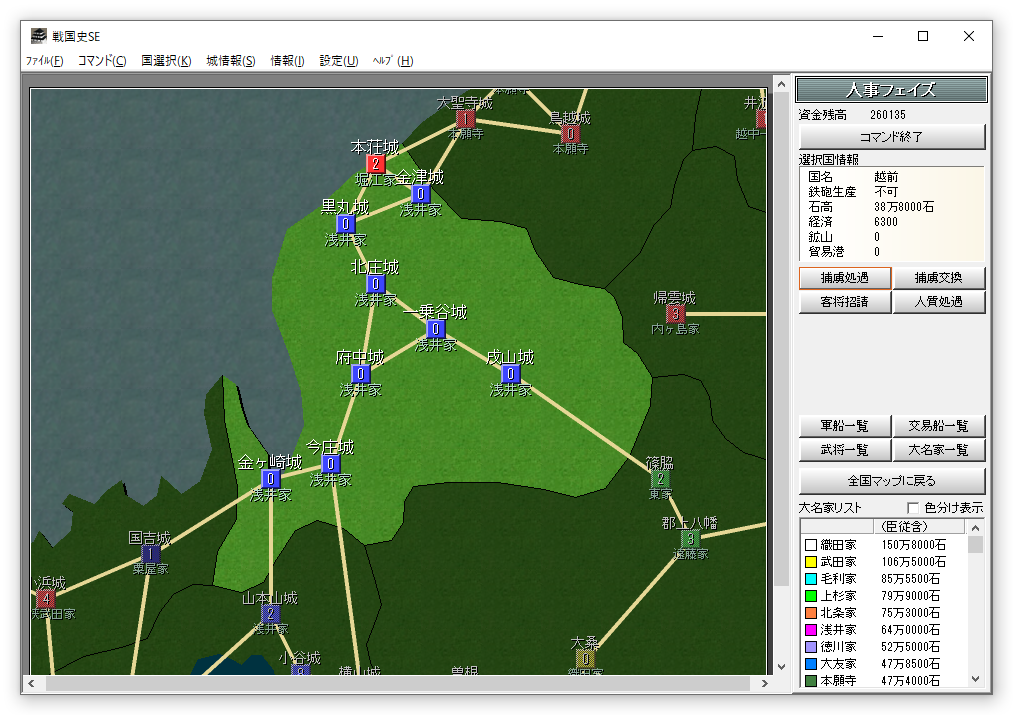
Task: Select the 府中城 castle marker
Action: tap(361, 374)
